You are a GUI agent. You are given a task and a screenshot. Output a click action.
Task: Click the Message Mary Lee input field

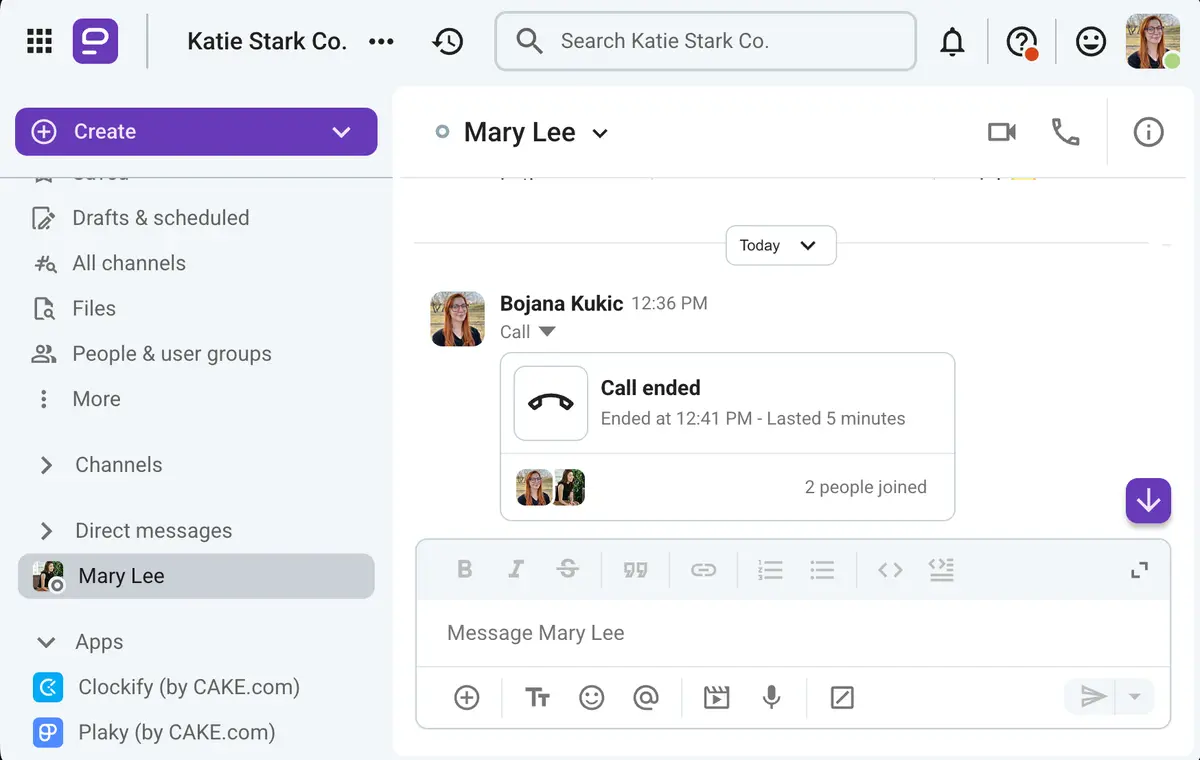pyautogui.click(x=790, y=633)
